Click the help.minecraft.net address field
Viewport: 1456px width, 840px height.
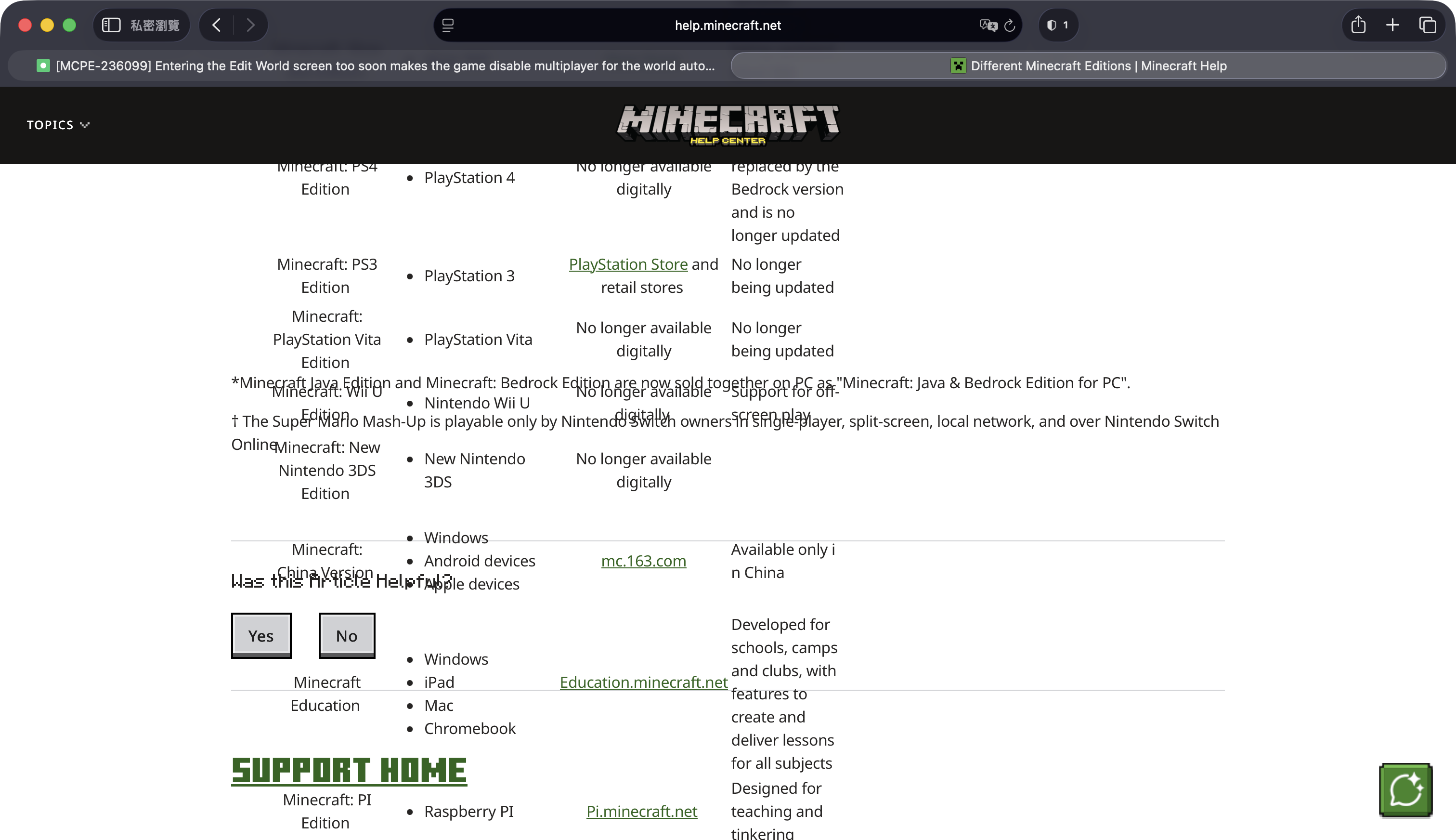click(x=728, y=26)
